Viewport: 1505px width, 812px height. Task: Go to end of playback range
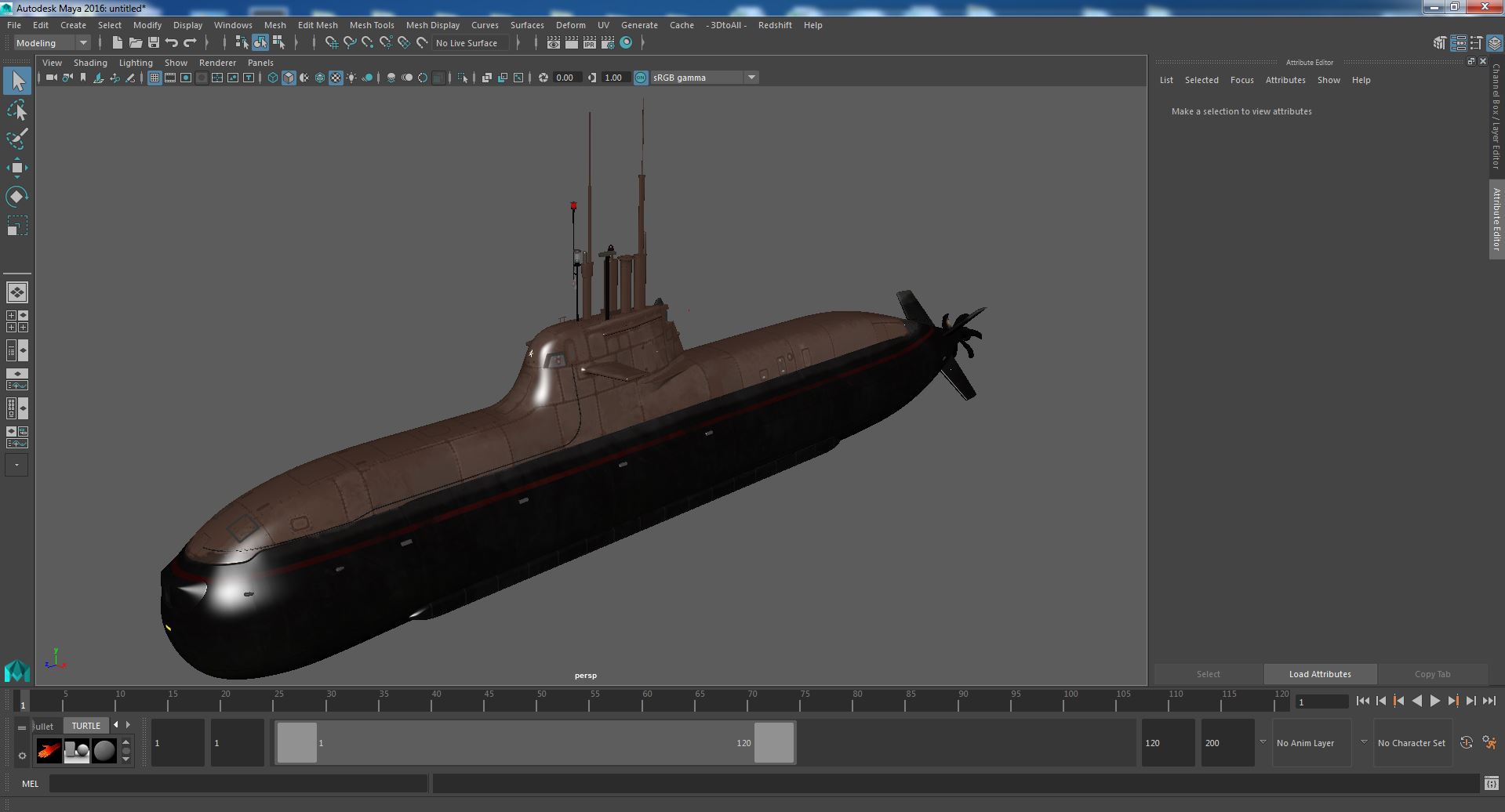coord(1489,701)
